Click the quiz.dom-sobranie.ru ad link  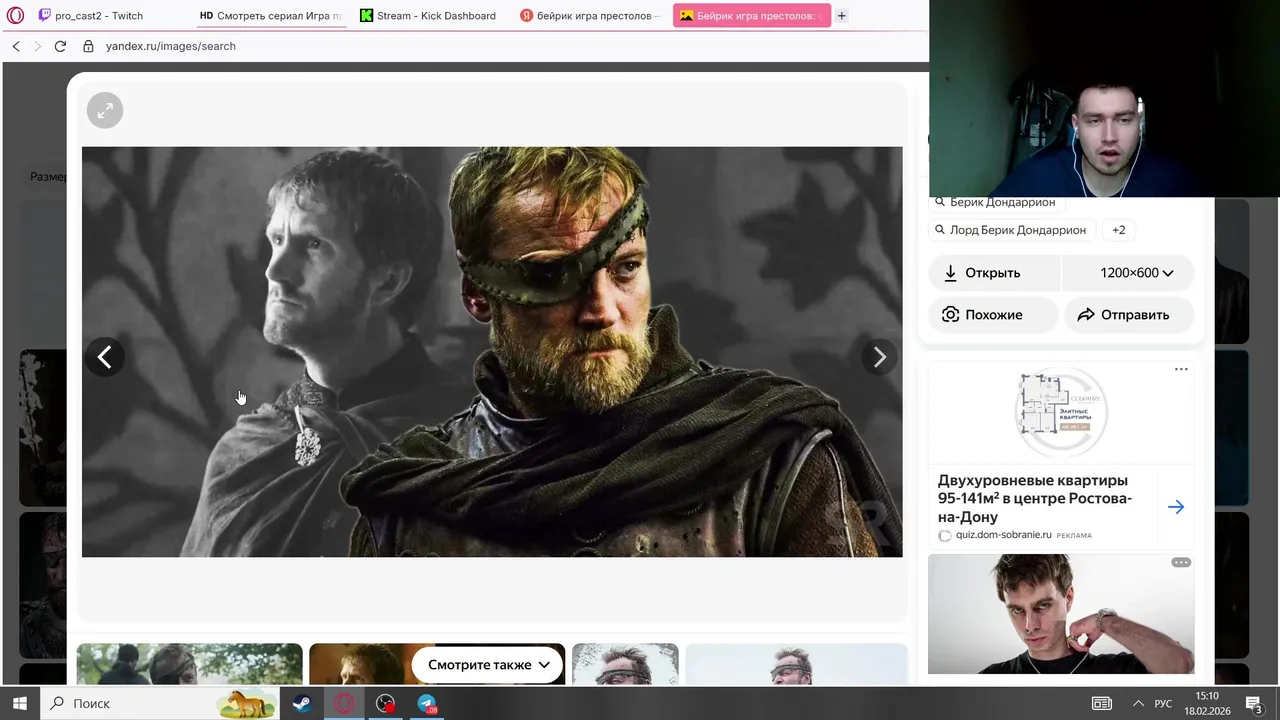point(1003,535)
